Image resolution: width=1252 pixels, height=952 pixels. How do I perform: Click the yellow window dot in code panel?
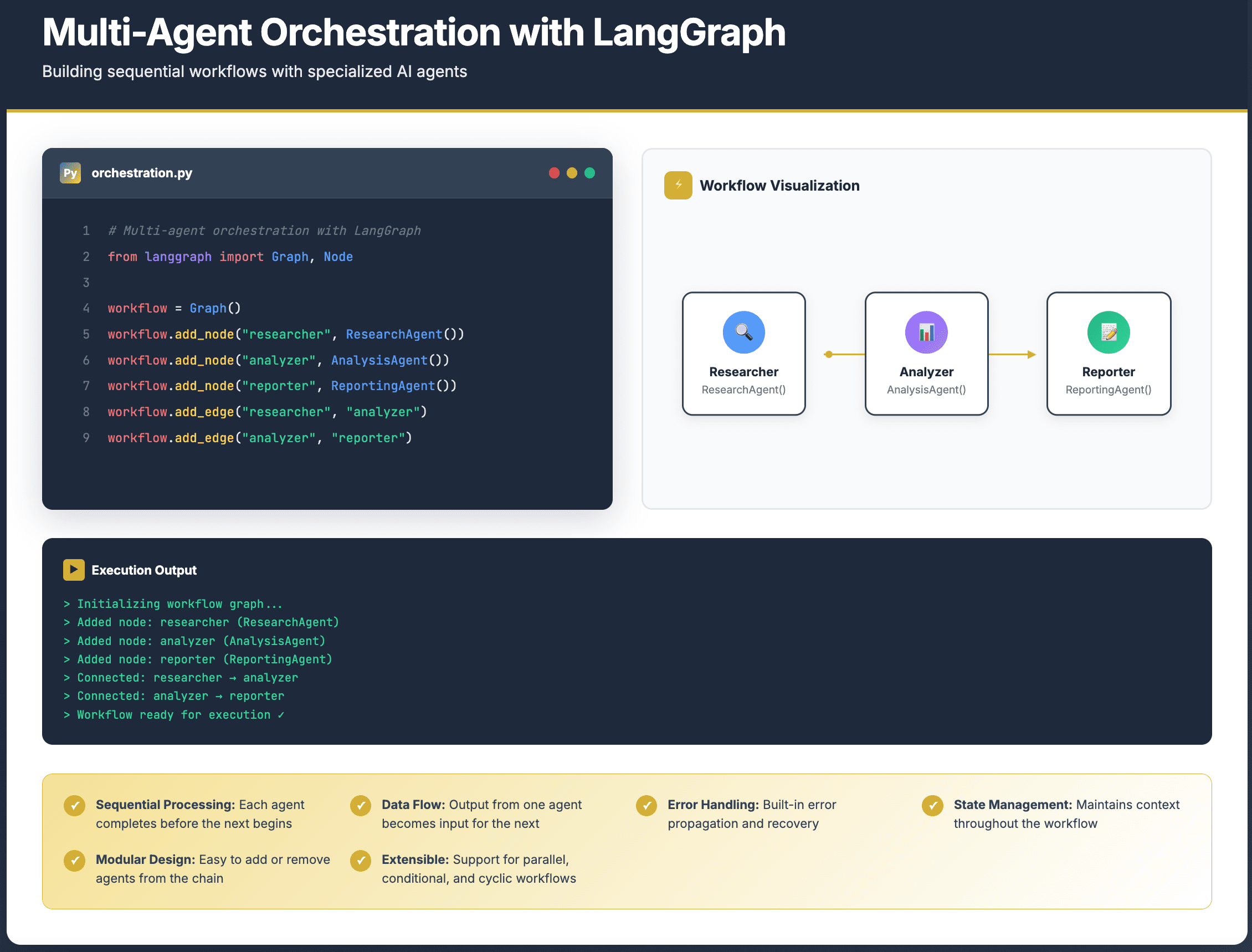(572, 173)
